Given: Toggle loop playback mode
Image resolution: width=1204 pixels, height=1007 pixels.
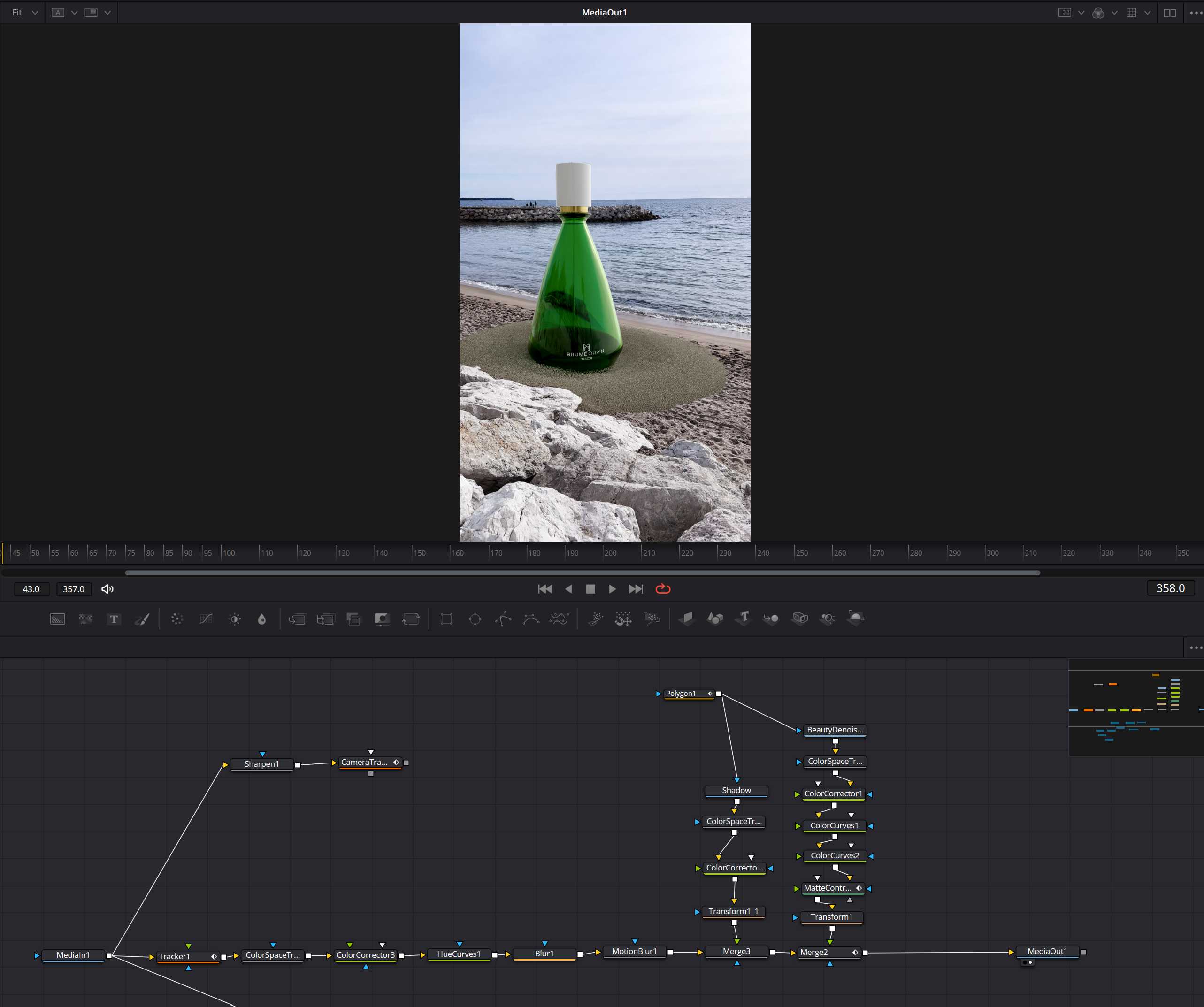Looking at the screenshot, I should (663, 588).
